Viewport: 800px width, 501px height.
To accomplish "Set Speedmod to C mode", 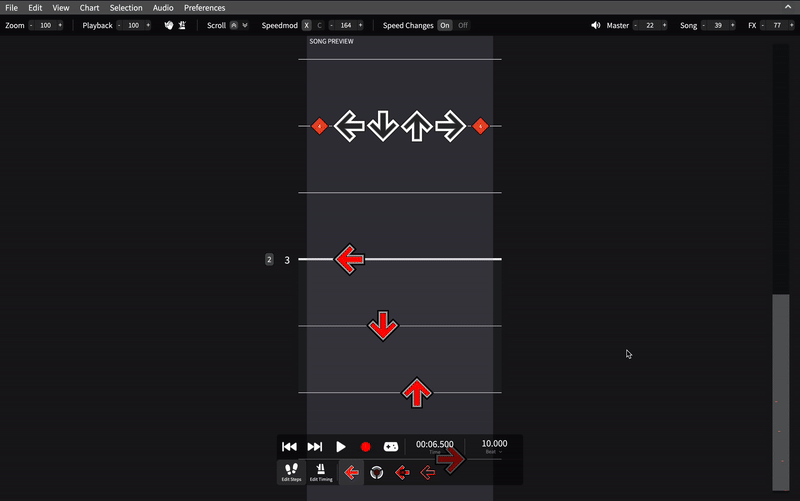I will coord(319,25).
